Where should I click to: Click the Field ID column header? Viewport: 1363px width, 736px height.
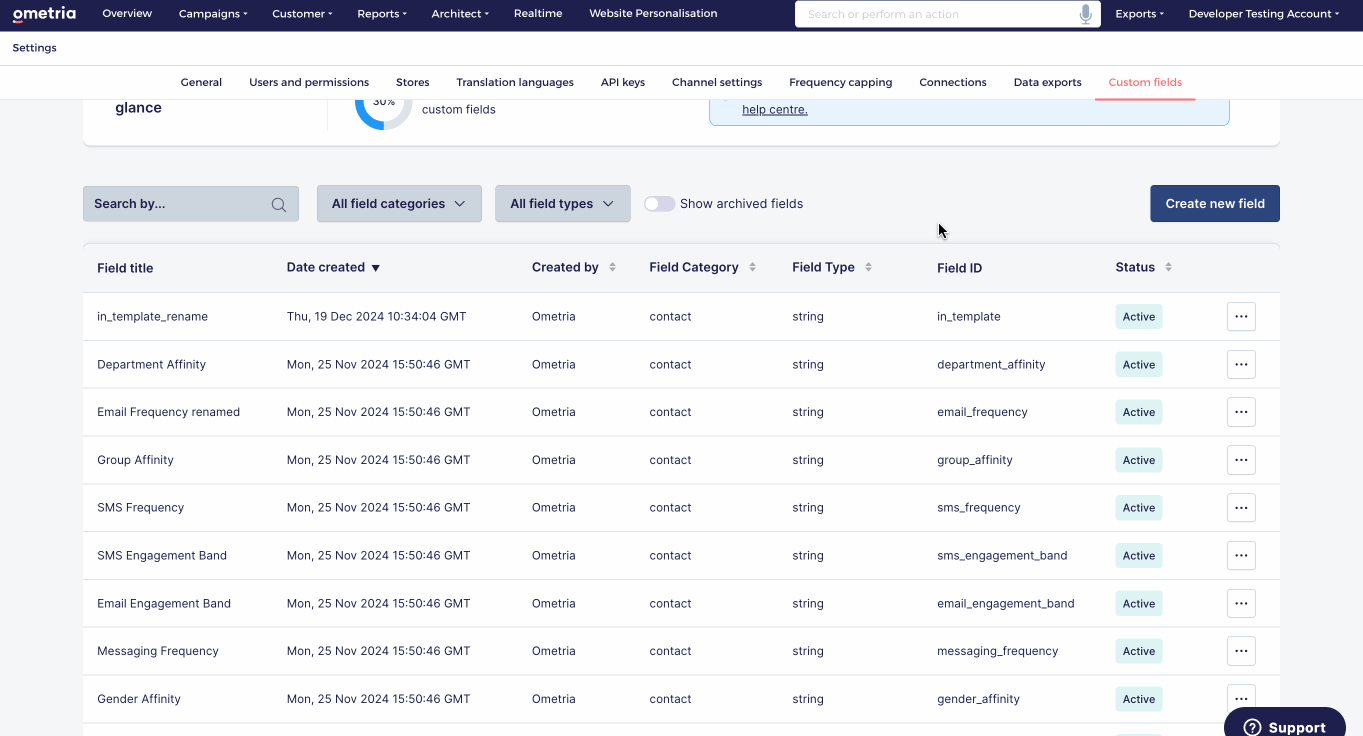[960, 268]
